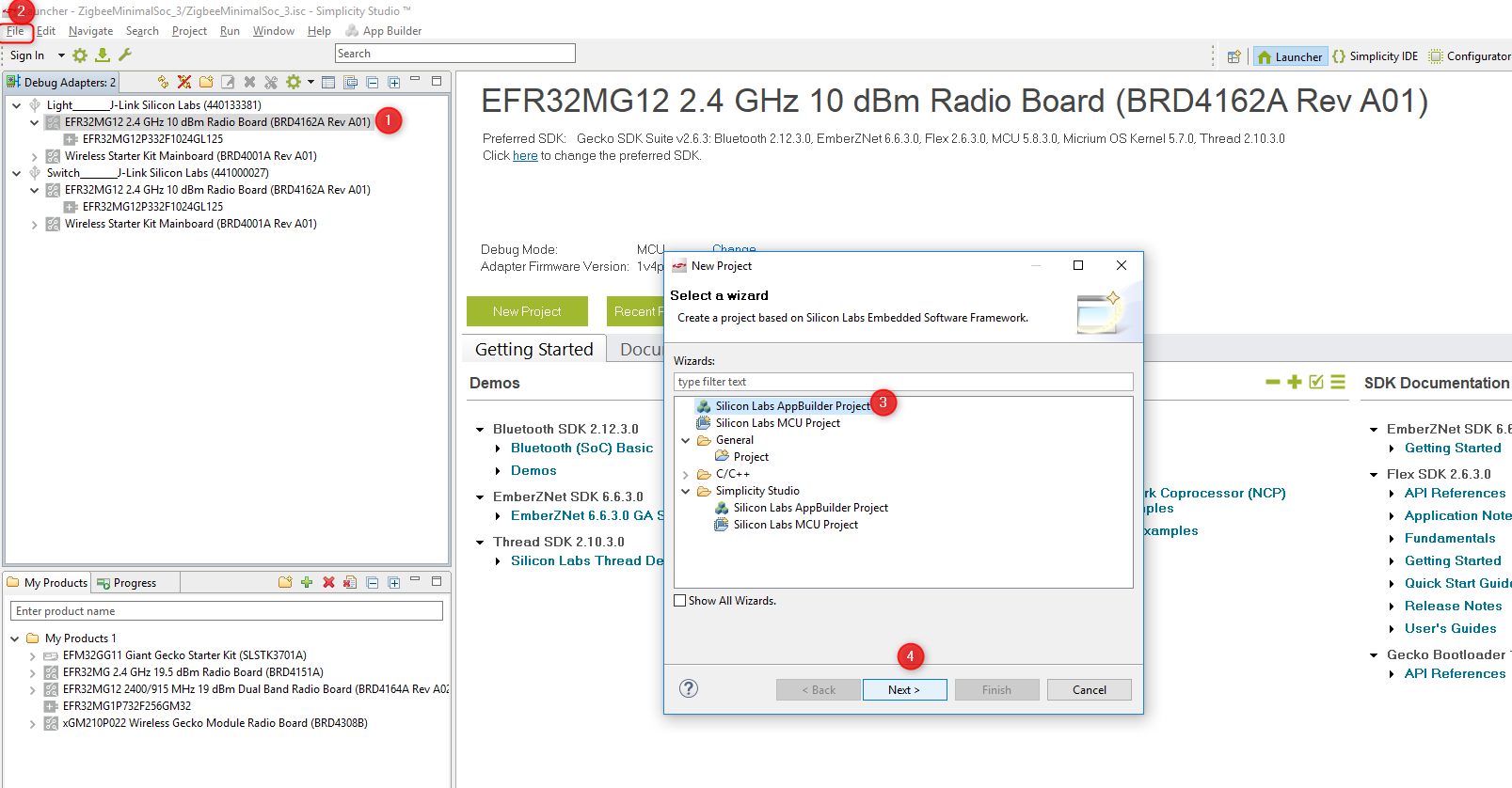
Task: Click the grey crossed-tools icon in Debug Adapters toolbar
Action: [x=271, y=83]
